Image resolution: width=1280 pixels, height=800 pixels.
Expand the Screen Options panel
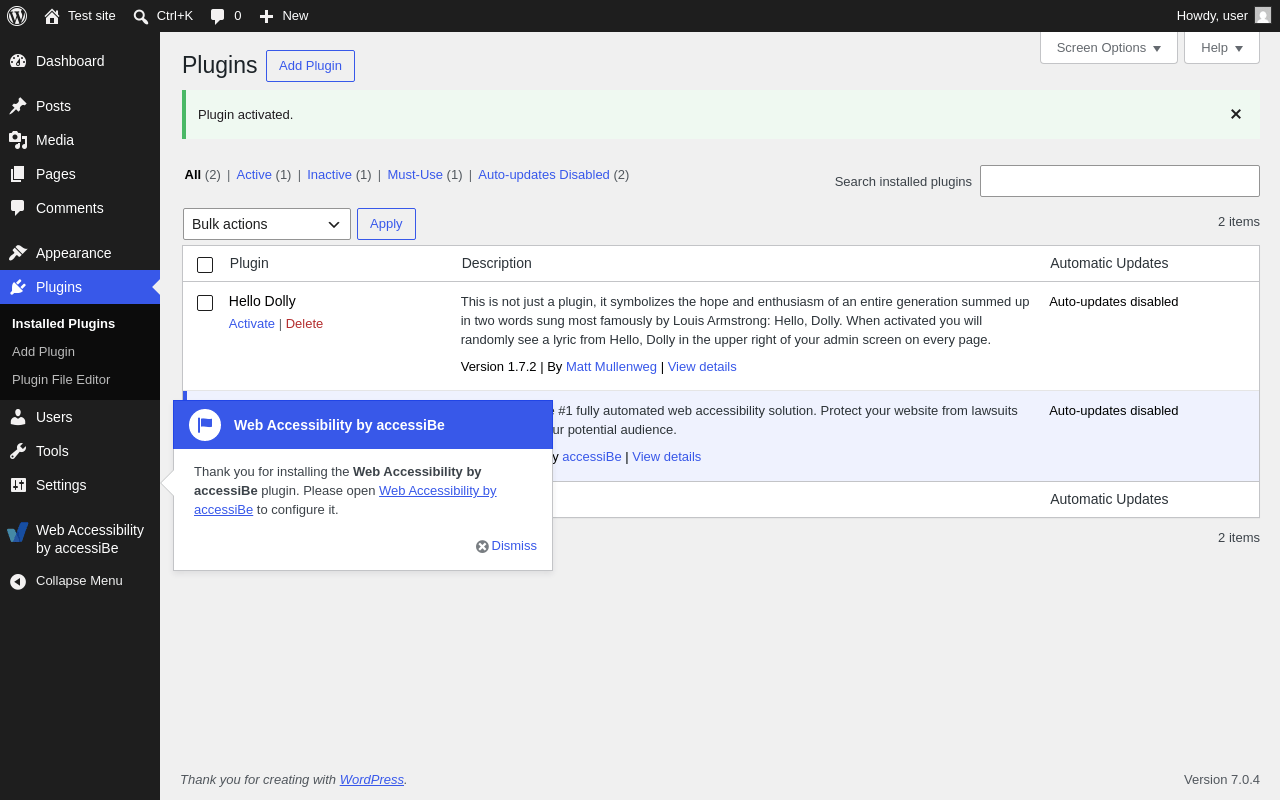(1109, 47)
